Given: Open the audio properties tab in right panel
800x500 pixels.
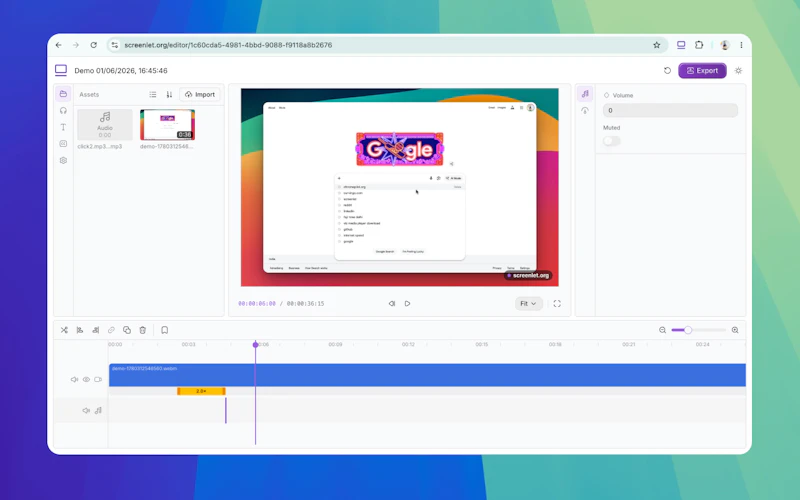Looking at the screenshot, I should point(585,94).
